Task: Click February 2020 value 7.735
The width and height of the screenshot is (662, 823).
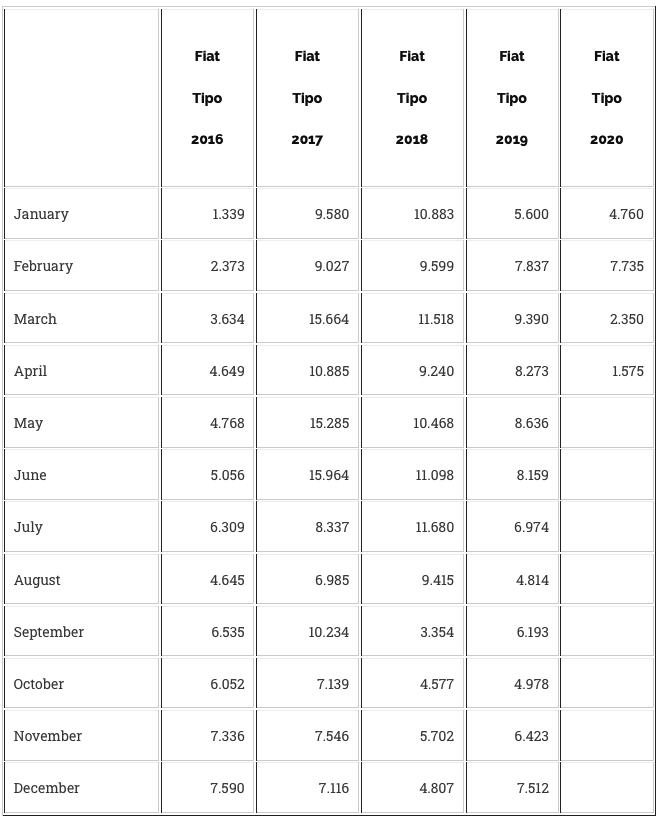Action: [x=627, y=266]
